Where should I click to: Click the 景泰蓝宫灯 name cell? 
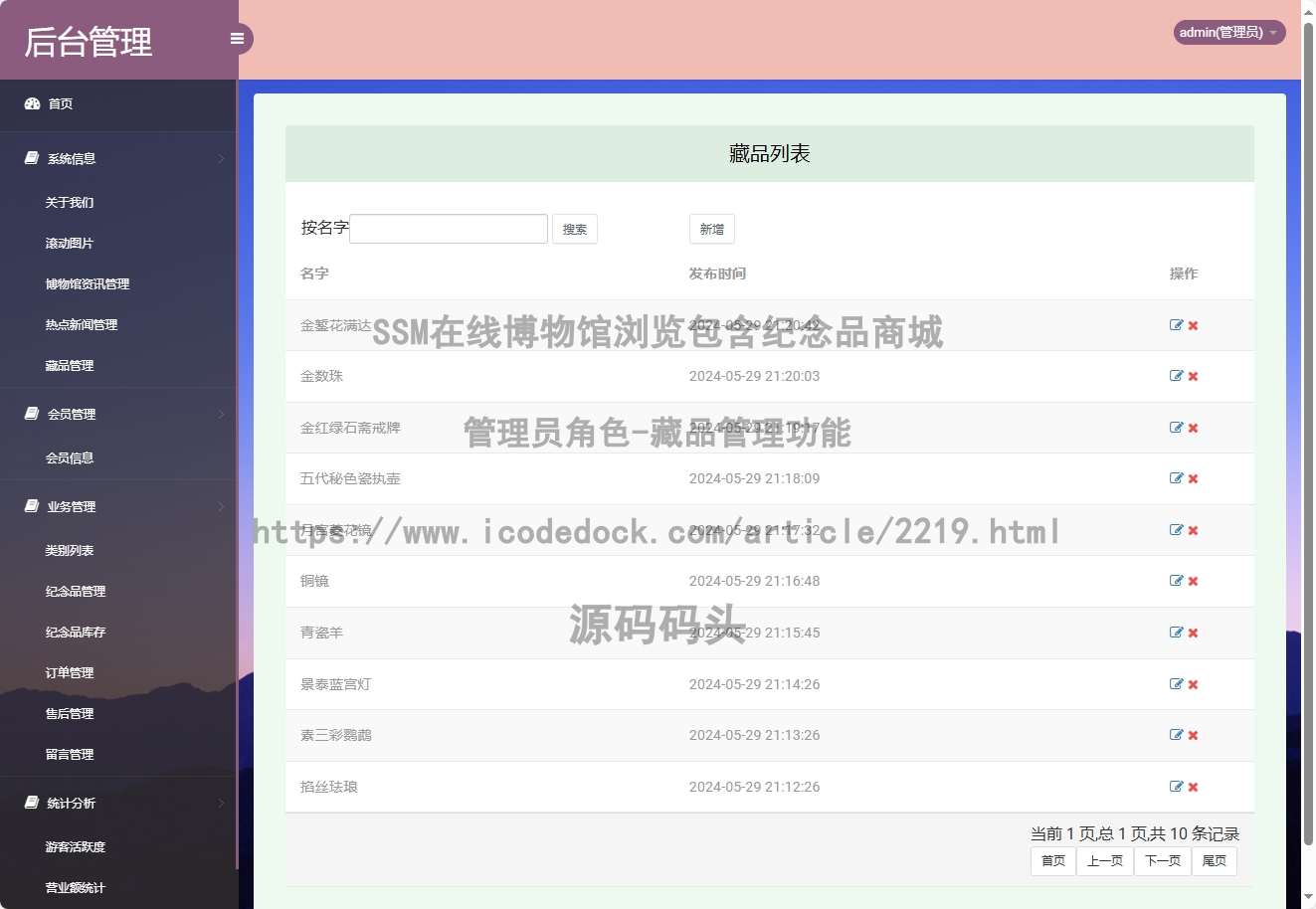tap(336, 684)
